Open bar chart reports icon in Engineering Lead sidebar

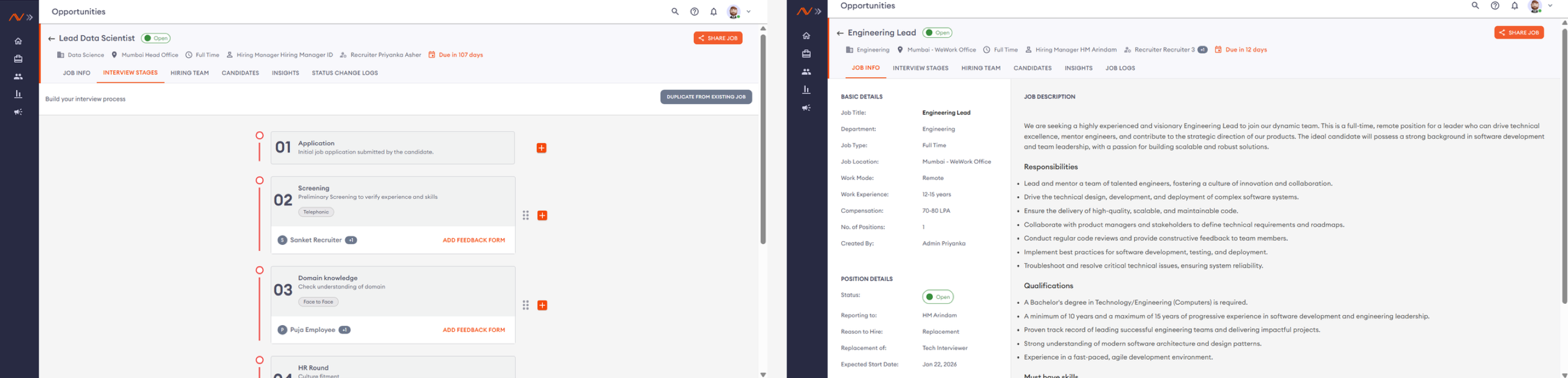point(806,89)
